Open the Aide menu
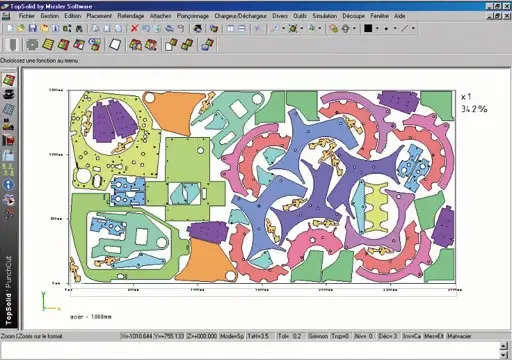Image resolution: width=512 pixels, height=360 pixels. tap(400, 16)
